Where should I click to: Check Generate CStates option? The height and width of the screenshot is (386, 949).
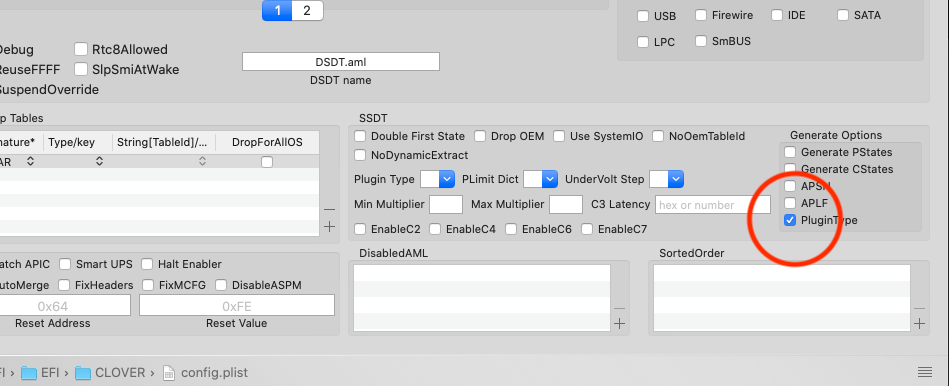790,169
